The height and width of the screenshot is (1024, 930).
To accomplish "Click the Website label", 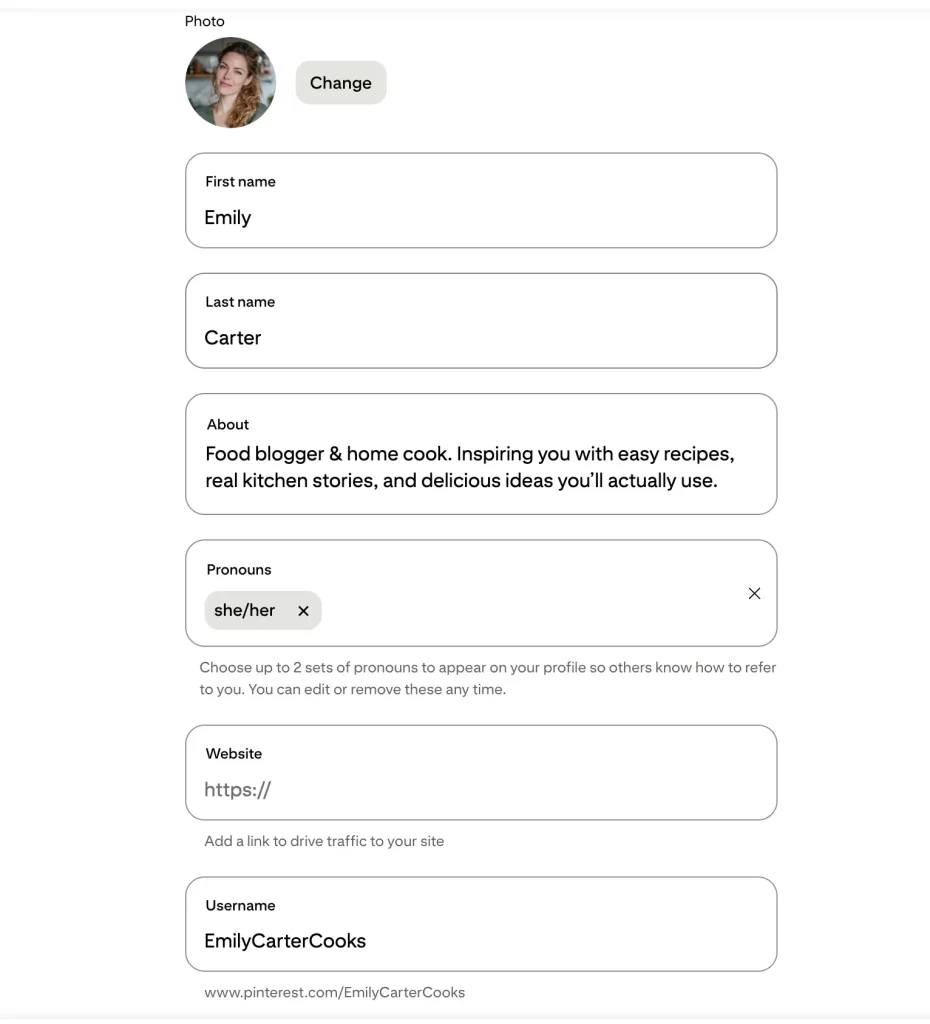I will coord(234,754).
